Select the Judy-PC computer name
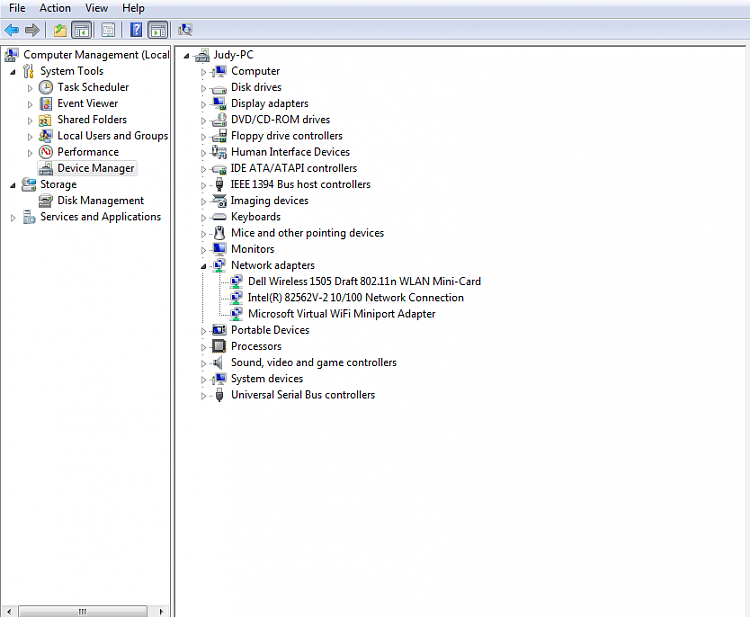The image size is (750, 617). [233, 55]
